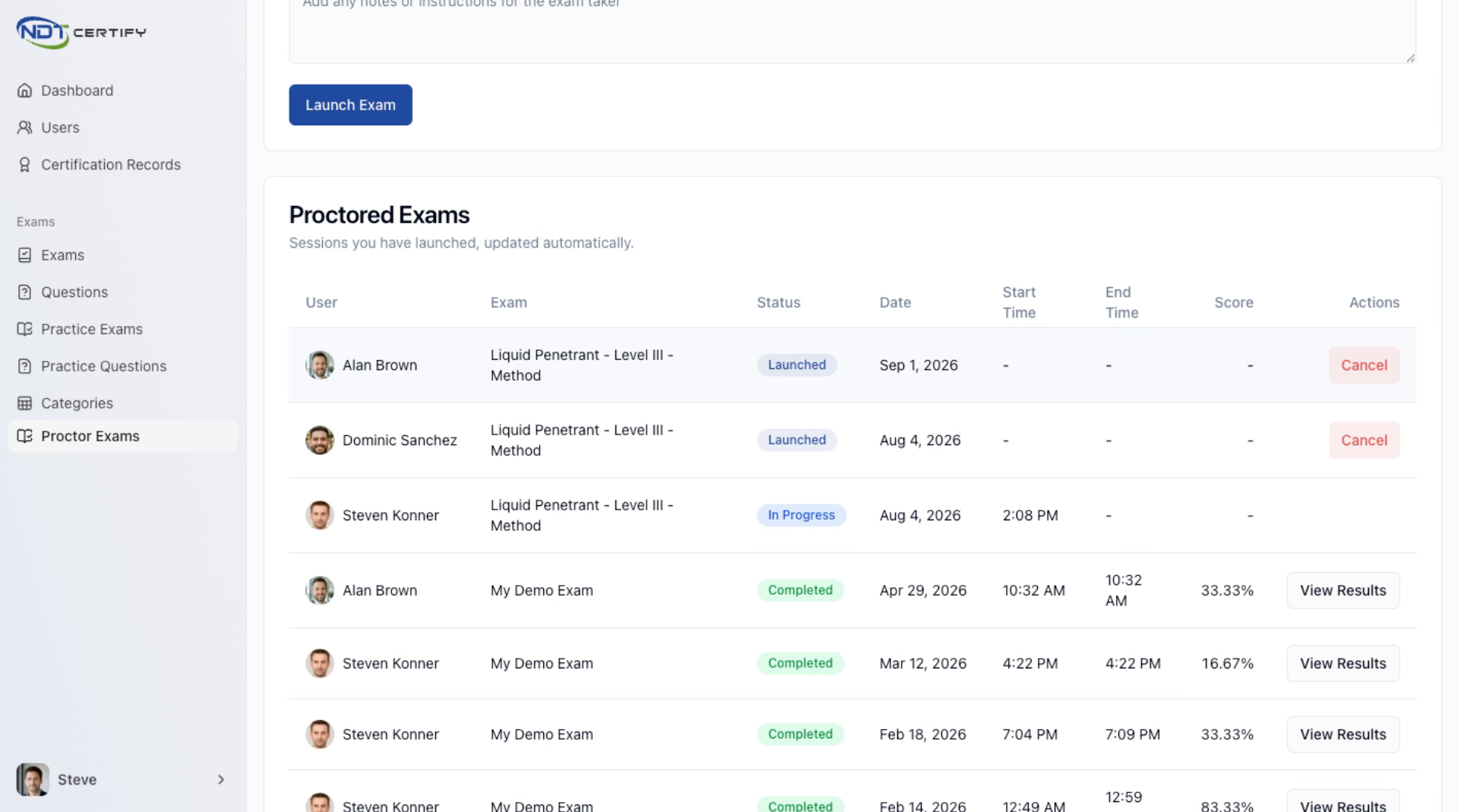Select Practice Exams in sidebar
This screenshot has height=812, width=1458.
(x=123, y=329)
